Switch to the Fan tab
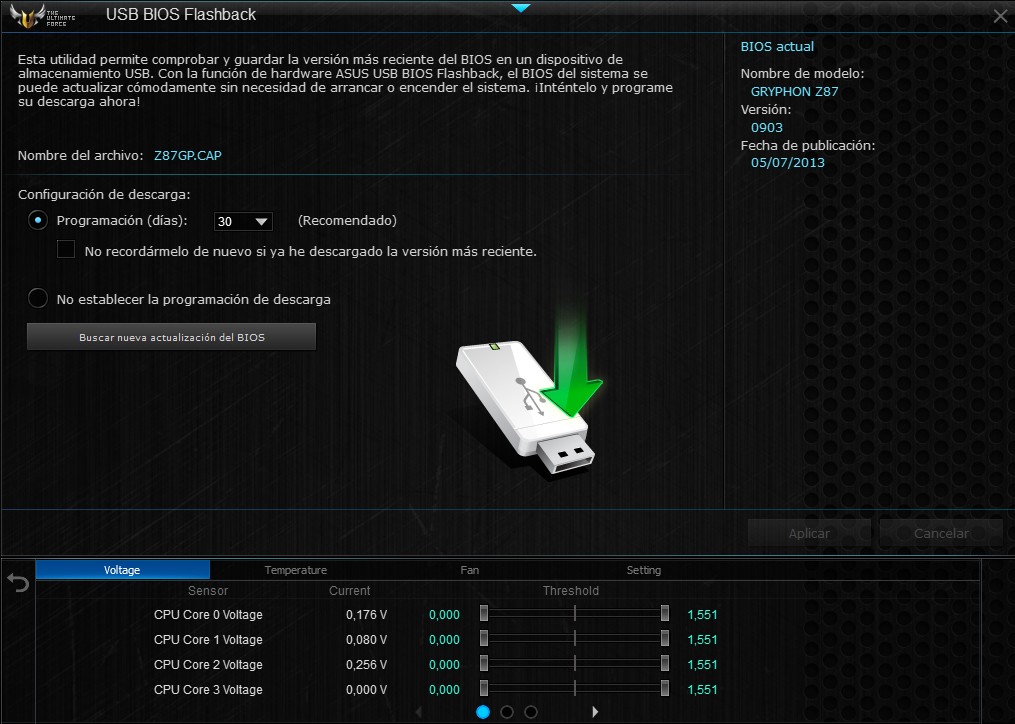 click(469, 570)
